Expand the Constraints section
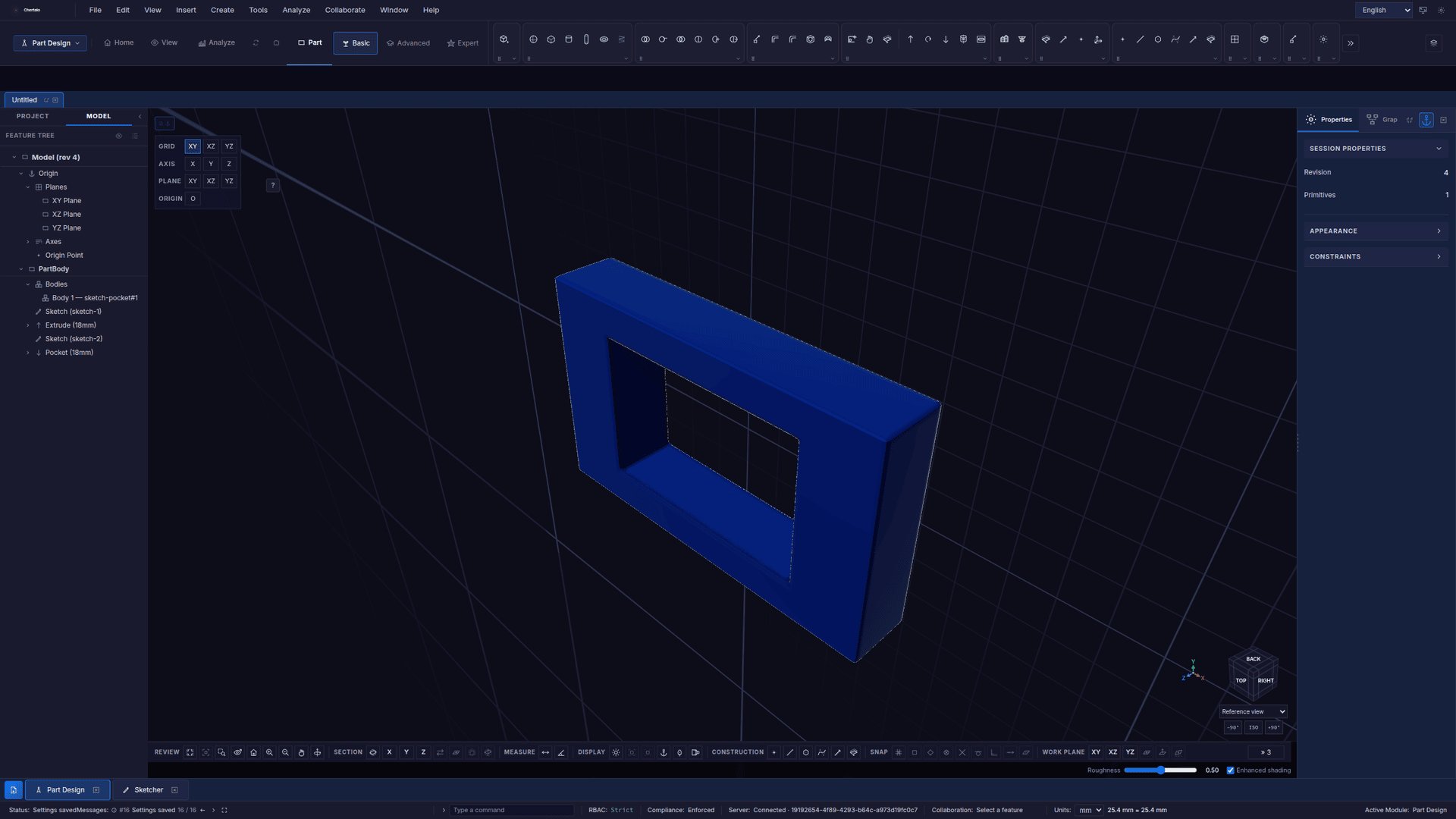 pos(1376,257)
